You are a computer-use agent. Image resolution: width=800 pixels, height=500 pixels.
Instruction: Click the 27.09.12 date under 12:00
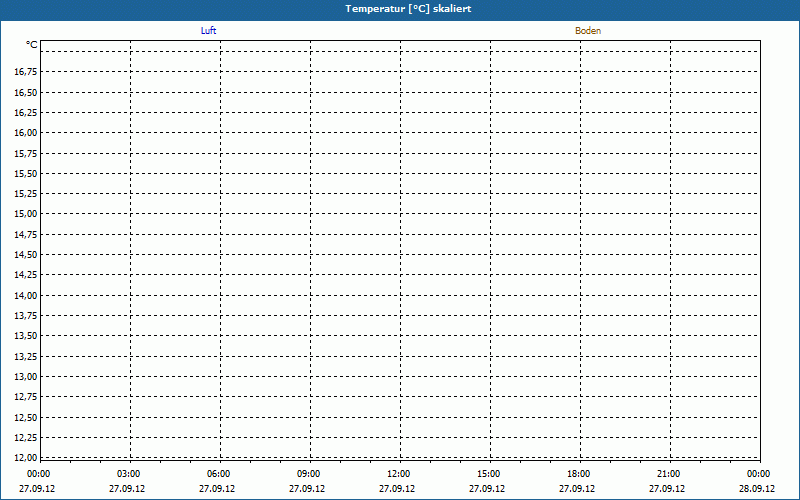pos(397,488)
